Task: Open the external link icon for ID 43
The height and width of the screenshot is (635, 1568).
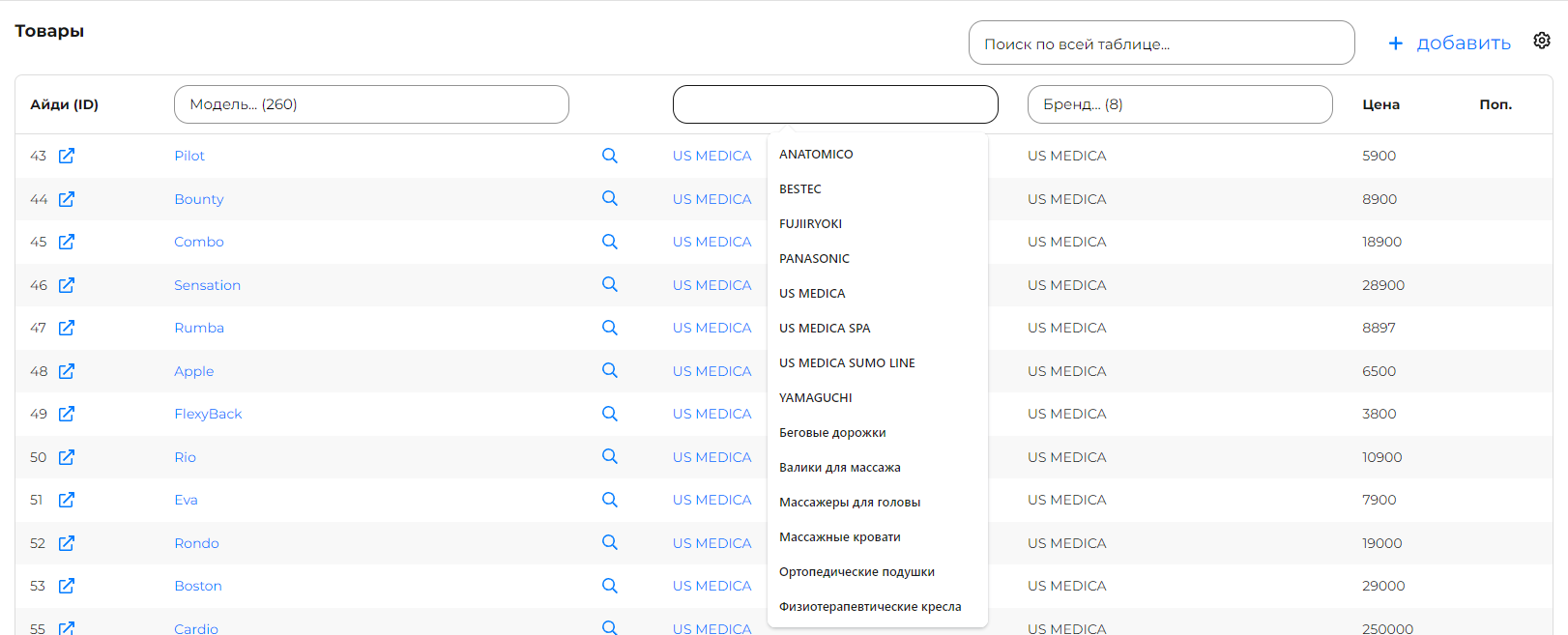Action: coord(67,156)
